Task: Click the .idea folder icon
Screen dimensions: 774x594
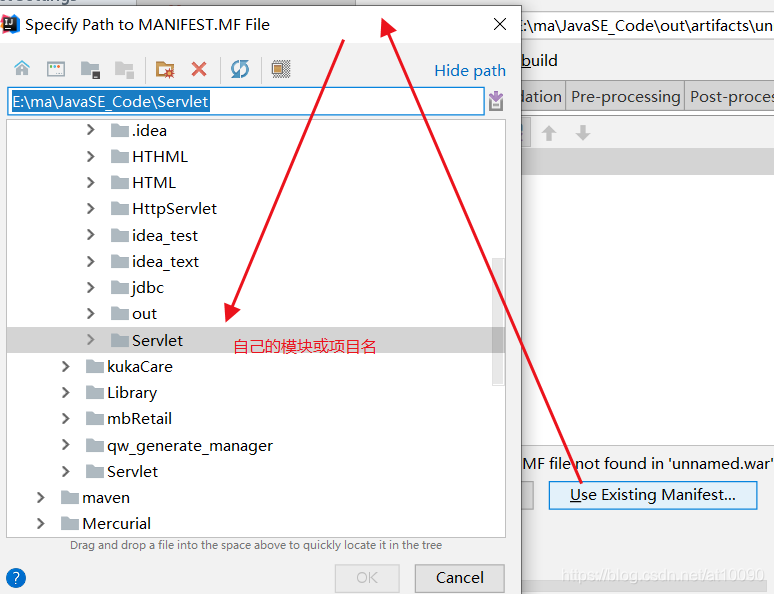Action: point(120,130)
